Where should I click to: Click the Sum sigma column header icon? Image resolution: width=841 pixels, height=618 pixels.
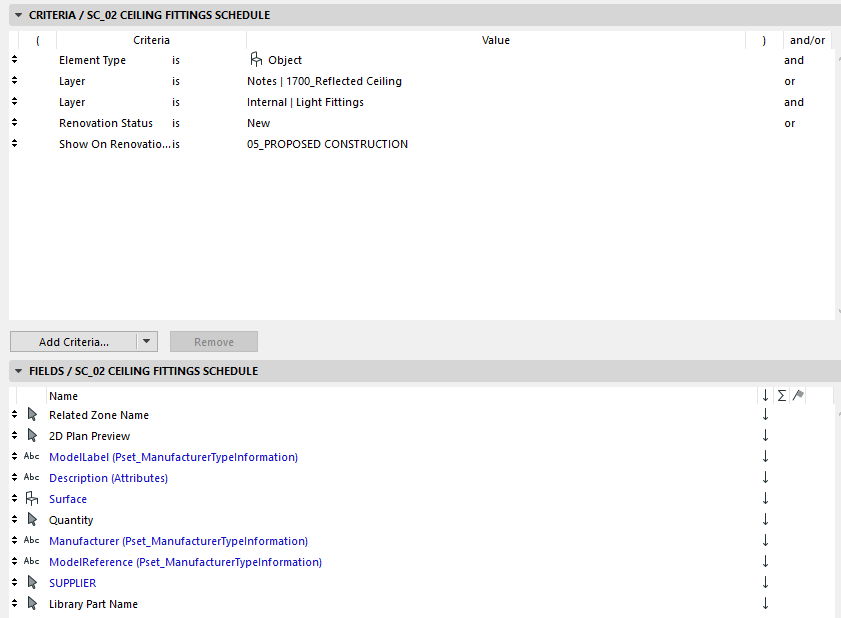(781, 396)
